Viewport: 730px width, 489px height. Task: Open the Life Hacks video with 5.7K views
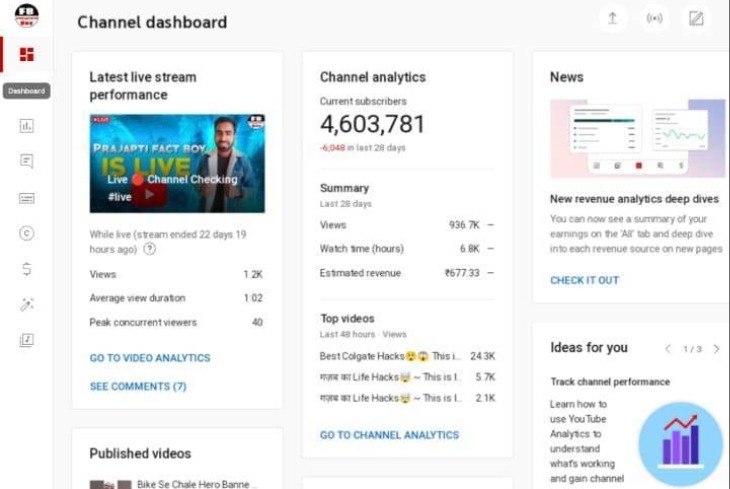tap(407, 377)
